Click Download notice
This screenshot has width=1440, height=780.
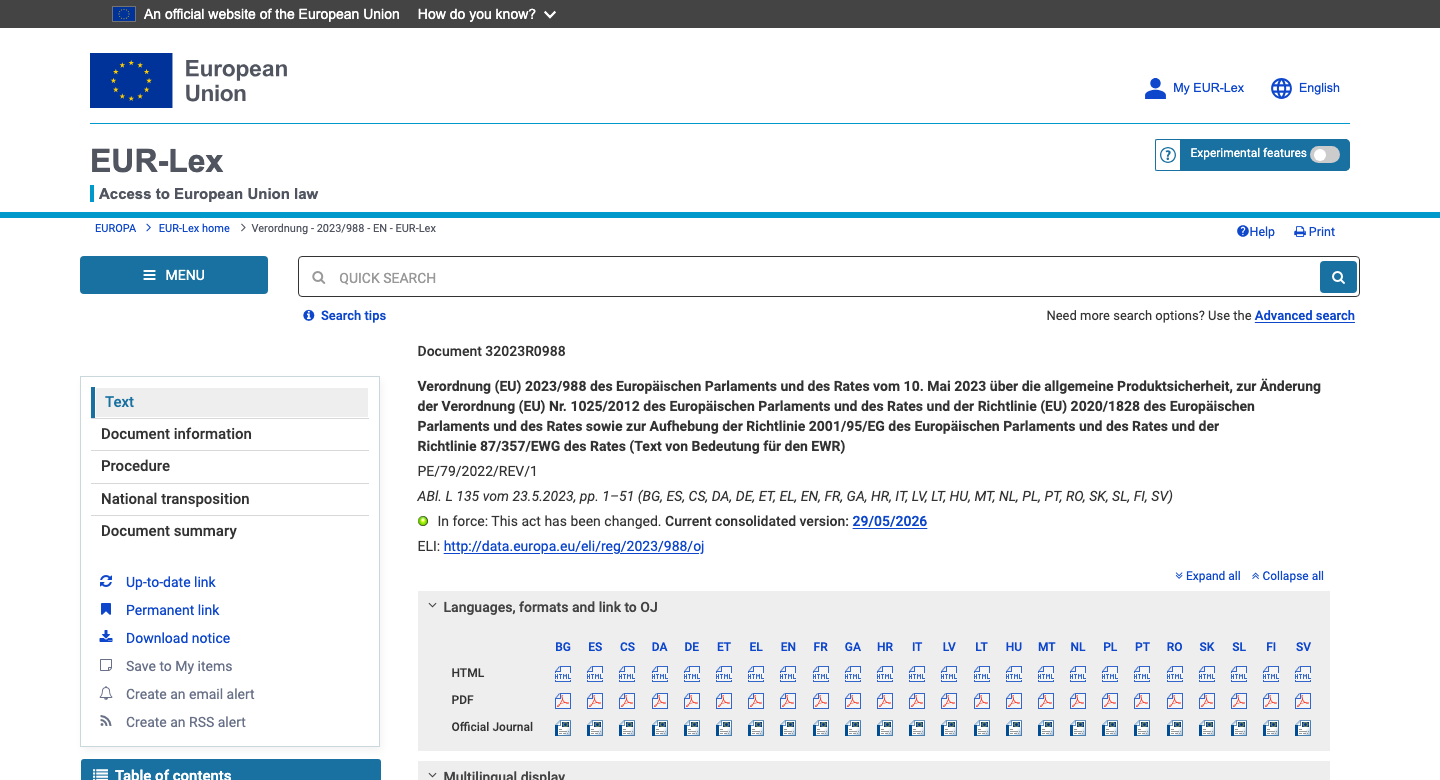point(178,638)
